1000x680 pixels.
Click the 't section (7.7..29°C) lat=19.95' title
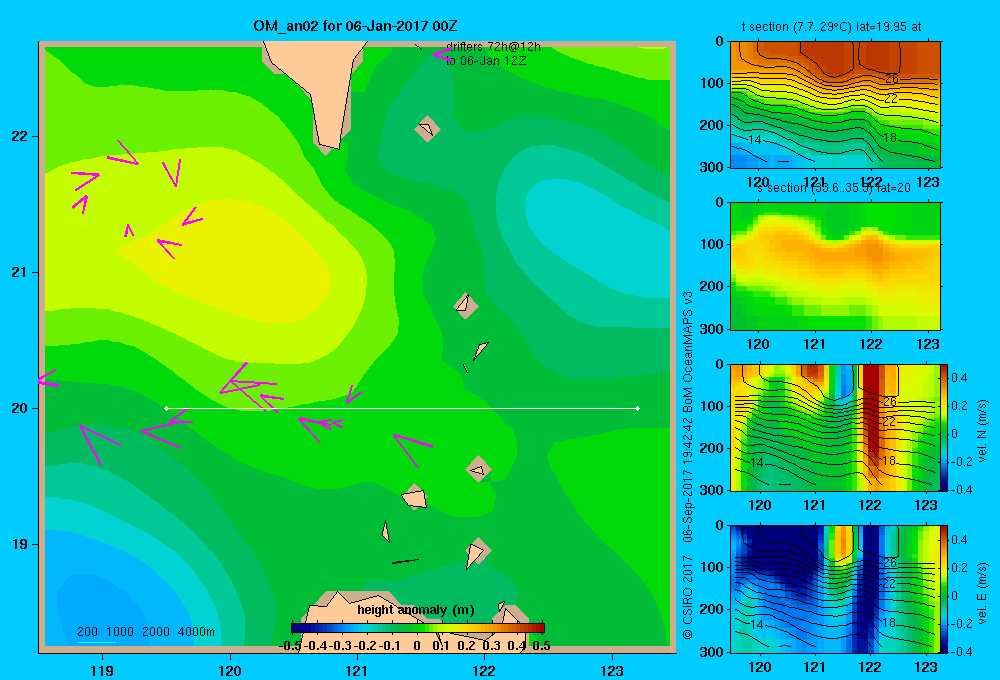[831, 27]
